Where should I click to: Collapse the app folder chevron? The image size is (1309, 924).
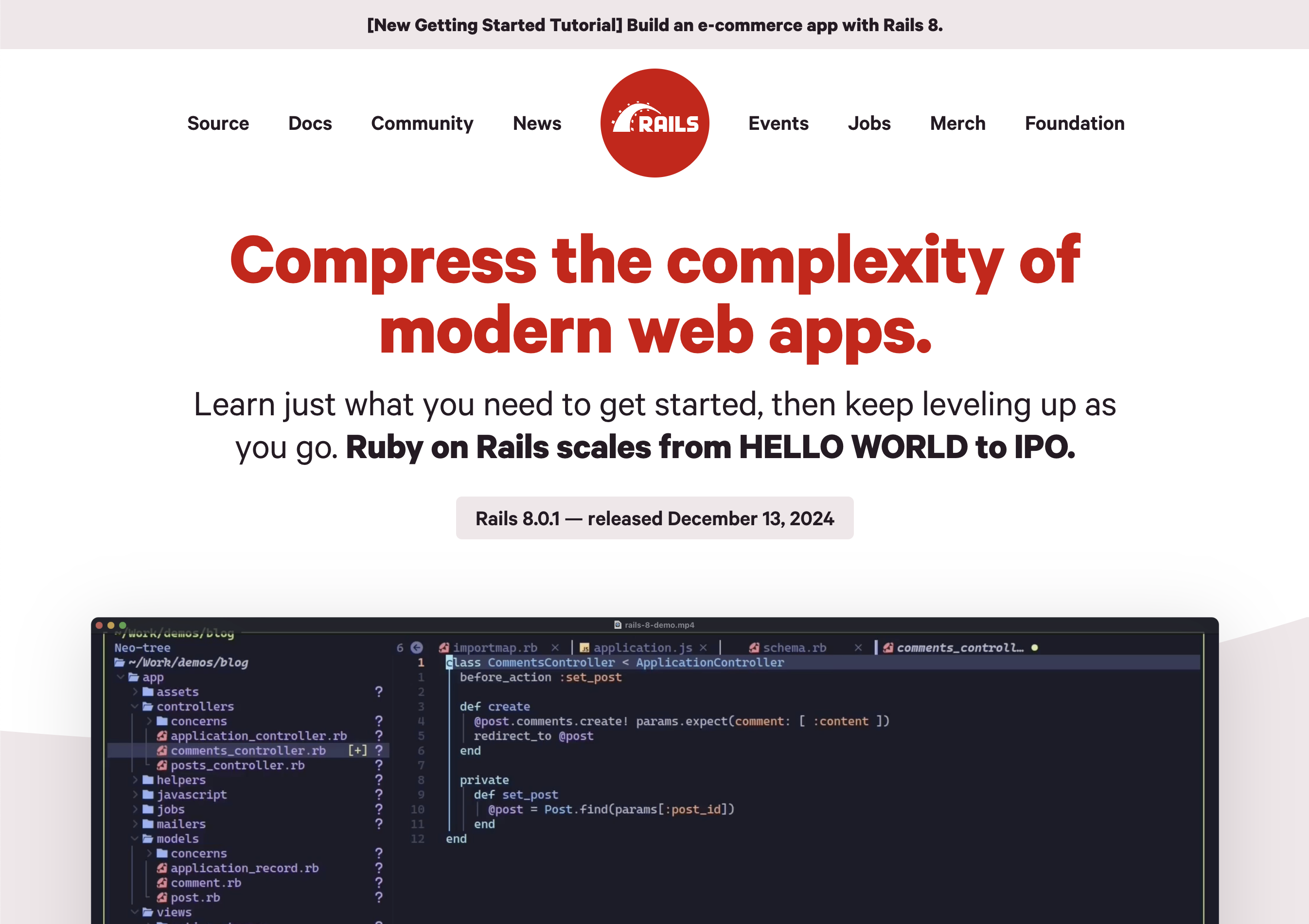tap(120, 676)
